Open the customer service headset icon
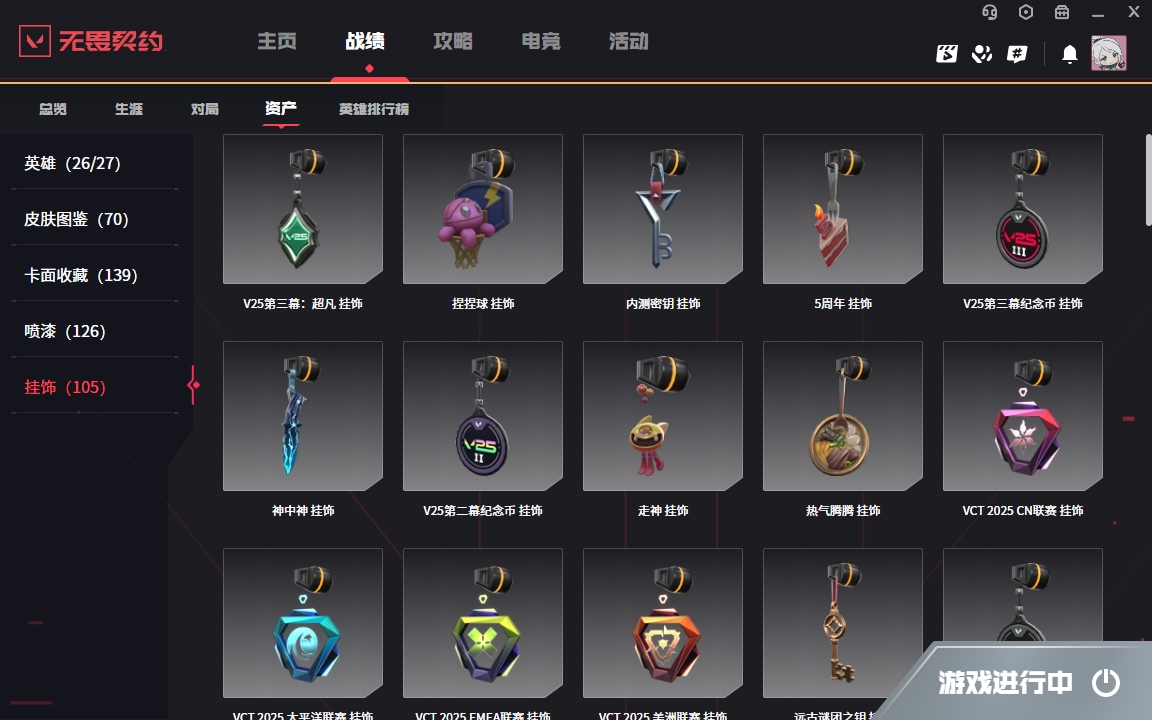The height and width of the screenshot is (720, 1152). coord(990,12)
